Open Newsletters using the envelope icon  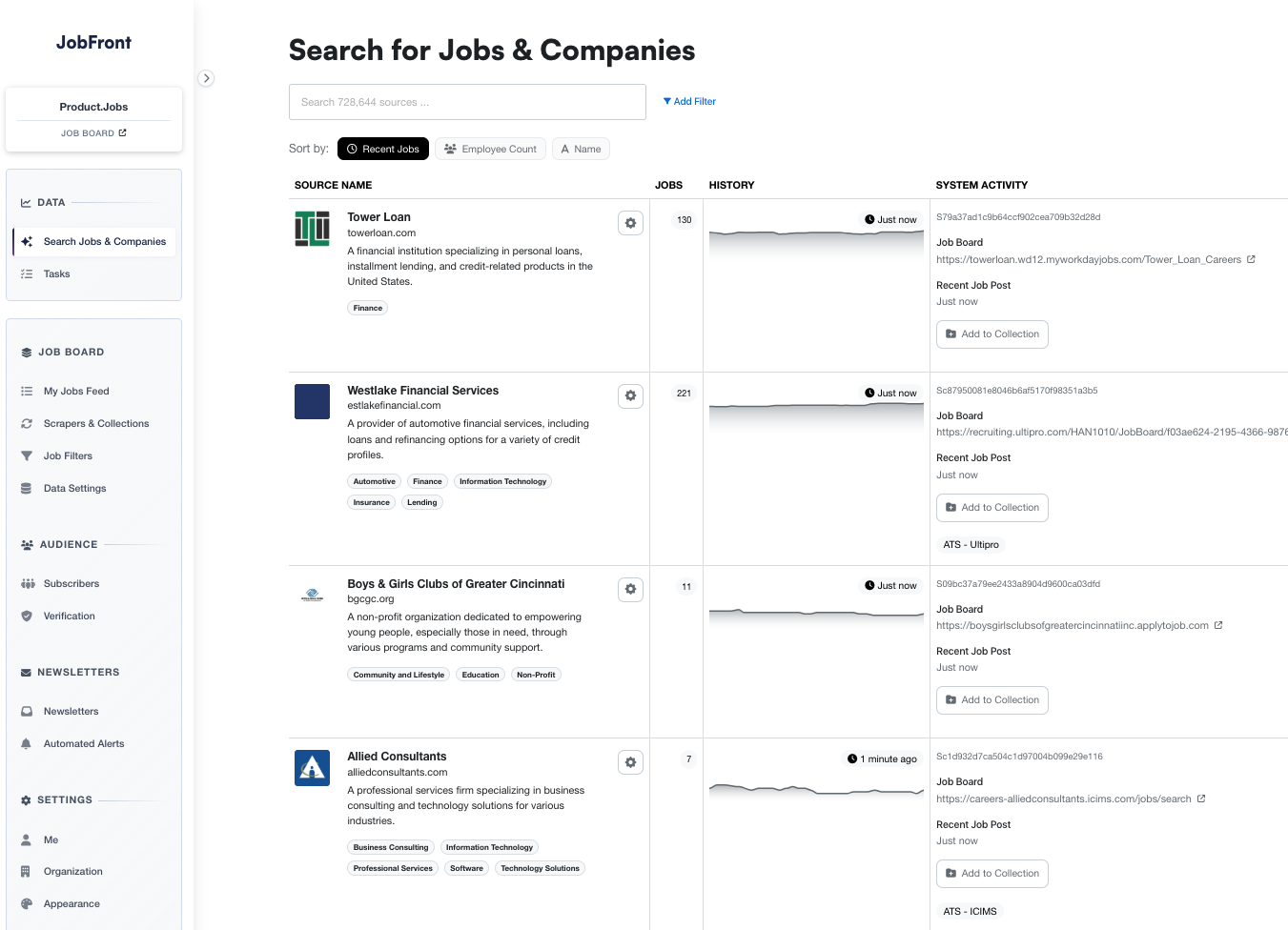[x=26, y=711]
